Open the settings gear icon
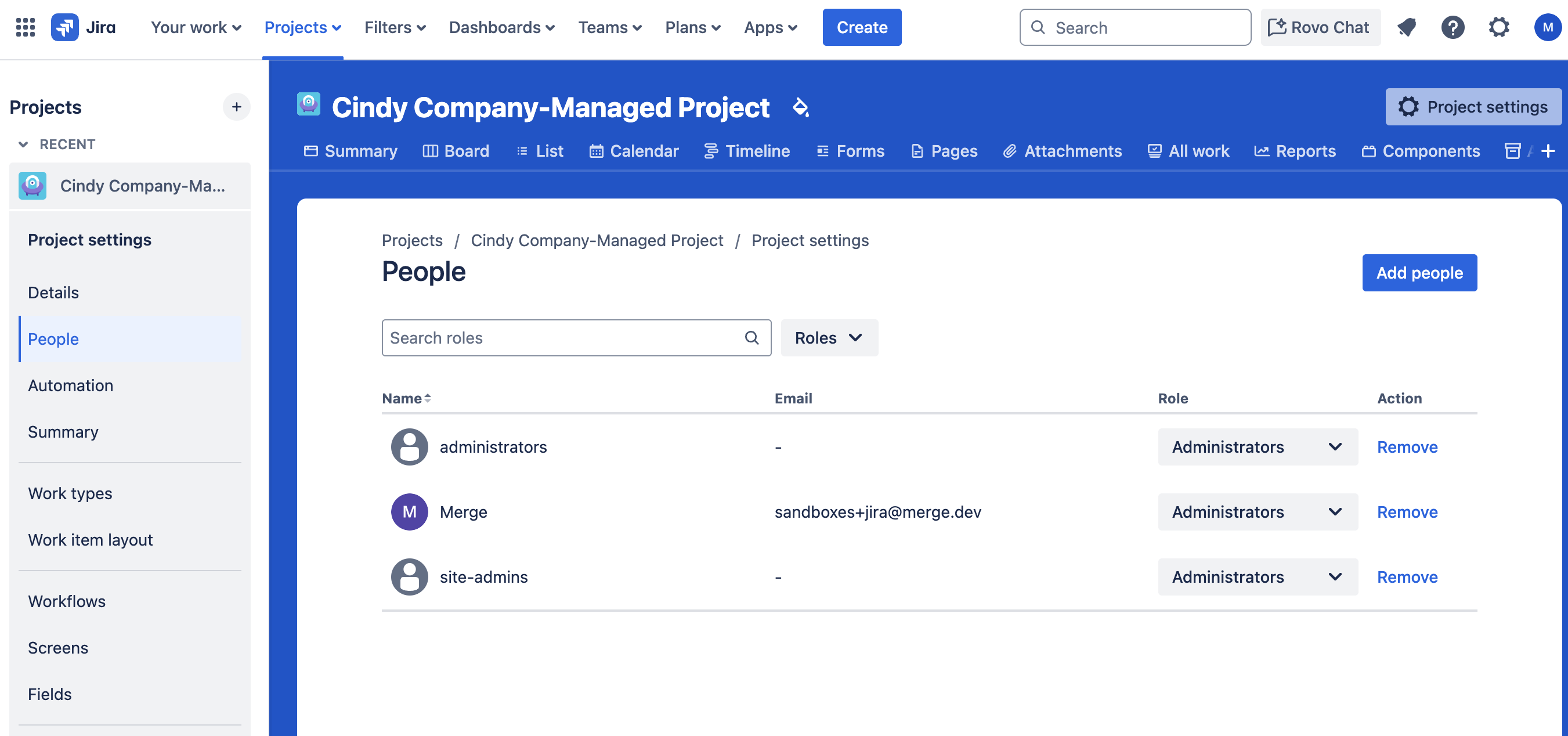 1499,27
